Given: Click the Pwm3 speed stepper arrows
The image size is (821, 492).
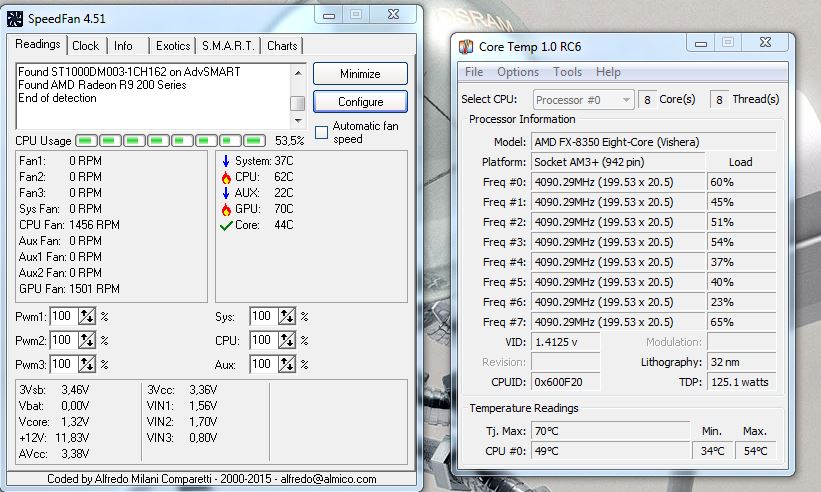Looking at the screenshot, I should tap(86, 364).
